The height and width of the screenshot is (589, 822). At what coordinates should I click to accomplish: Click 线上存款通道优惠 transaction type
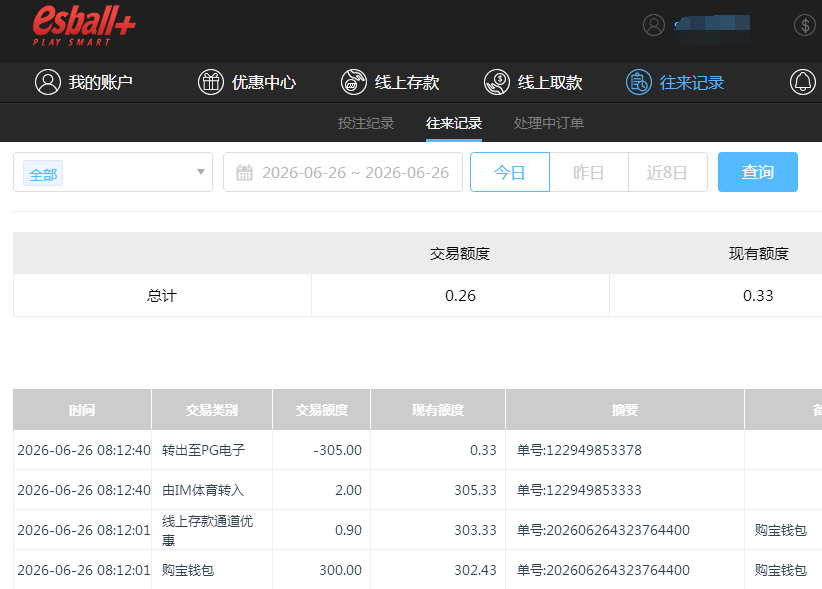click(x=208, y=530)
